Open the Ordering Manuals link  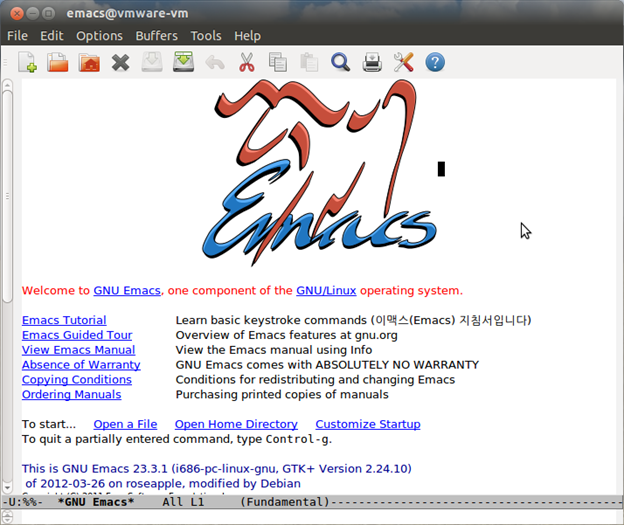click(72, 394)
